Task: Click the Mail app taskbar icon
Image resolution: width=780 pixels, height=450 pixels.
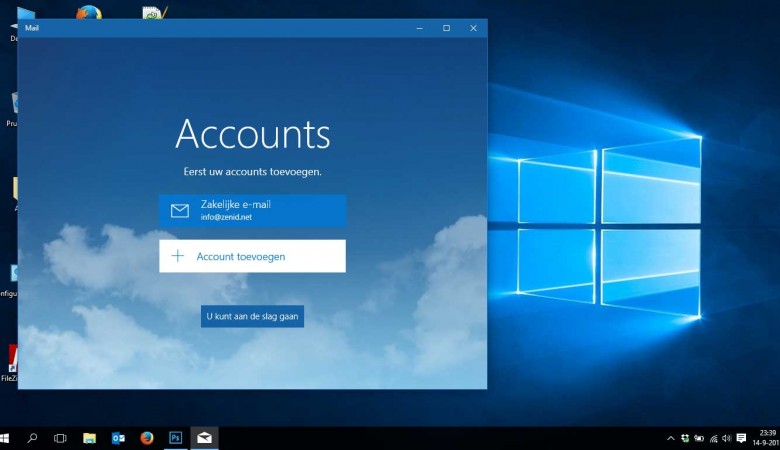Action: click(204, 438)
